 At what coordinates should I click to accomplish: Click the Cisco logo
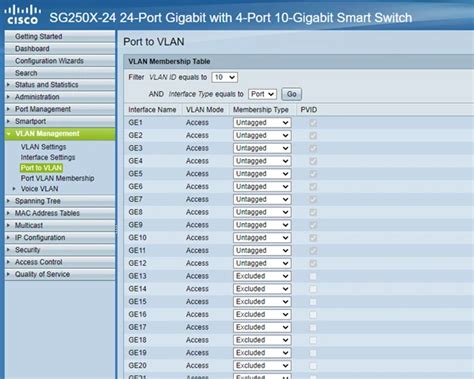[x=22, y=15]
